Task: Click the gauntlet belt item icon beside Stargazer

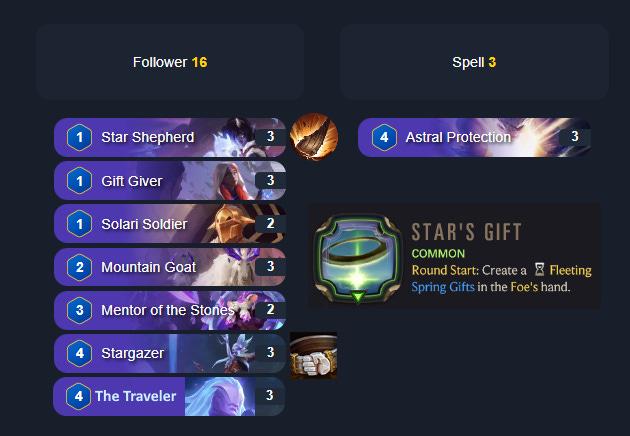Action: coord(313,355)
